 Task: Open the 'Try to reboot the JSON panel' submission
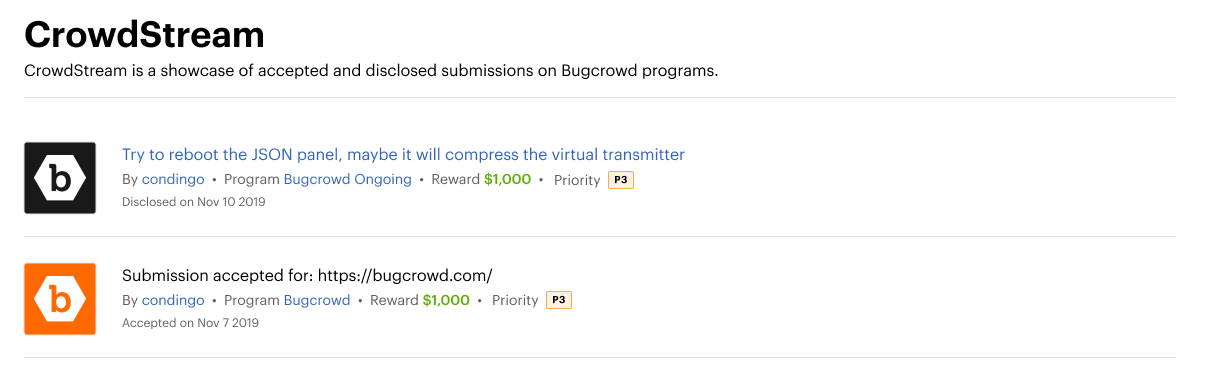(x=403, y=154)
